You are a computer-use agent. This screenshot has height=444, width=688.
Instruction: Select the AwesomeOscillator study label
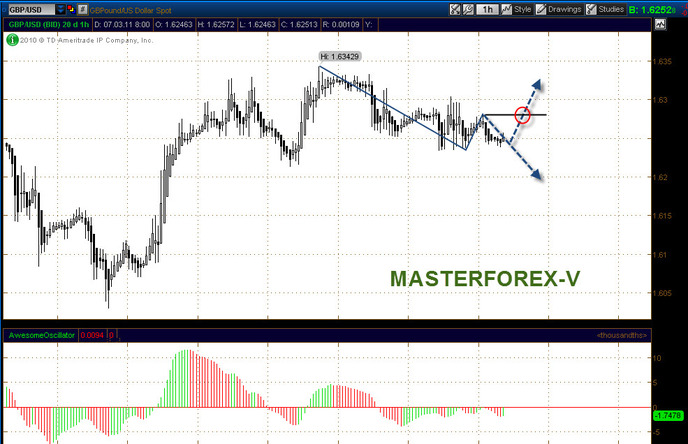coord(42,335)
